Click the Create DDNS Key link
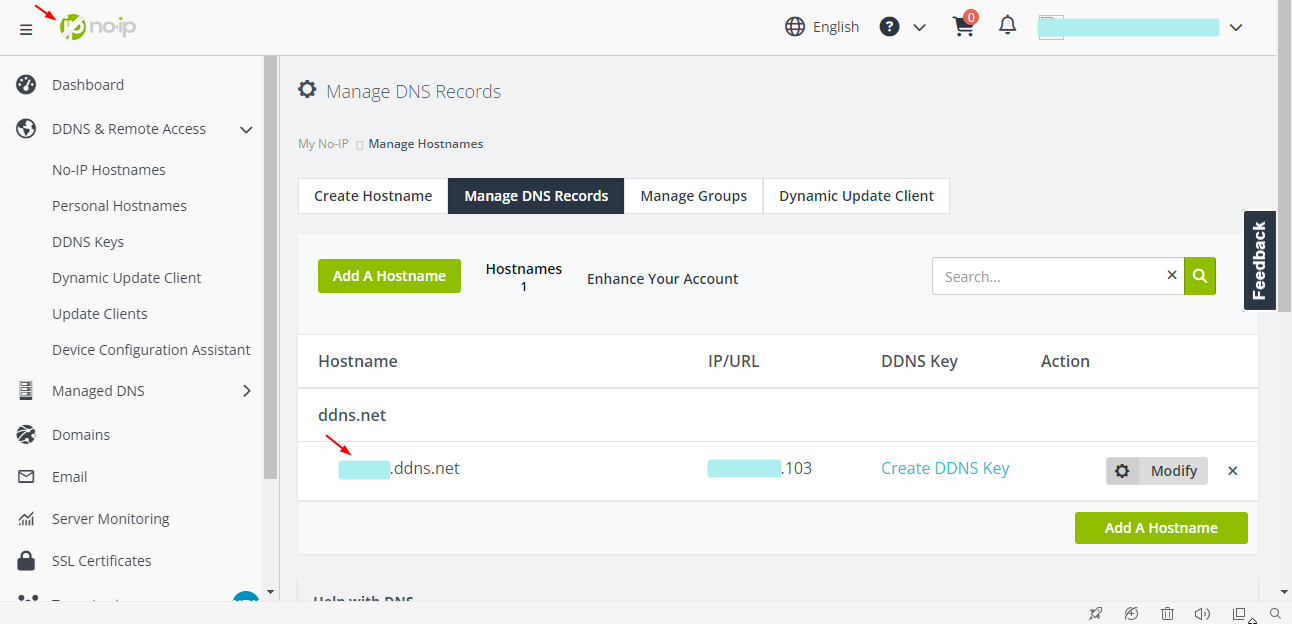This screenshot has height=624, width=1292. (945, 468)
